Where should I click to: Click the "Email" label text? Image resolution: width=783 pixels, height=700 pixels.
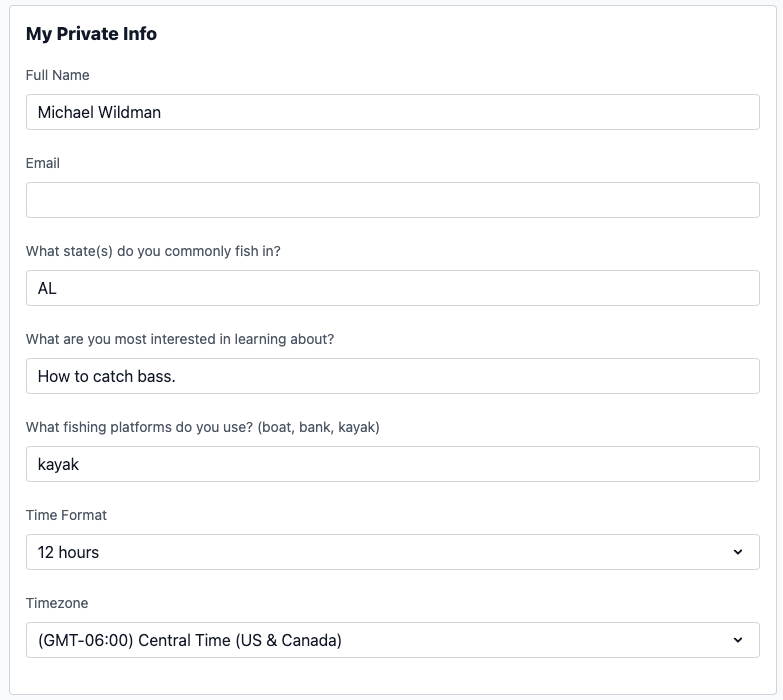(43, 163)
